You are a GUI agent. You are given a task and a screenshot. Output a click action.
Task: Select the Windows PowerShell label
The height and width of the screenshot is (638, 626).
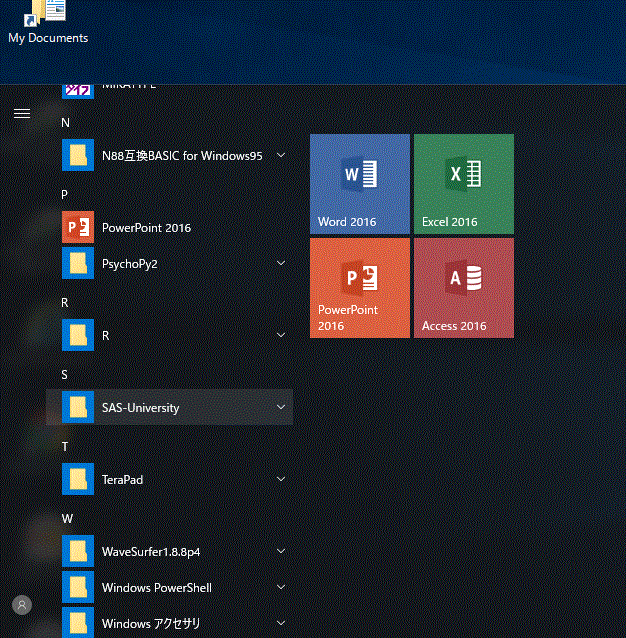[x=157, y=588]
